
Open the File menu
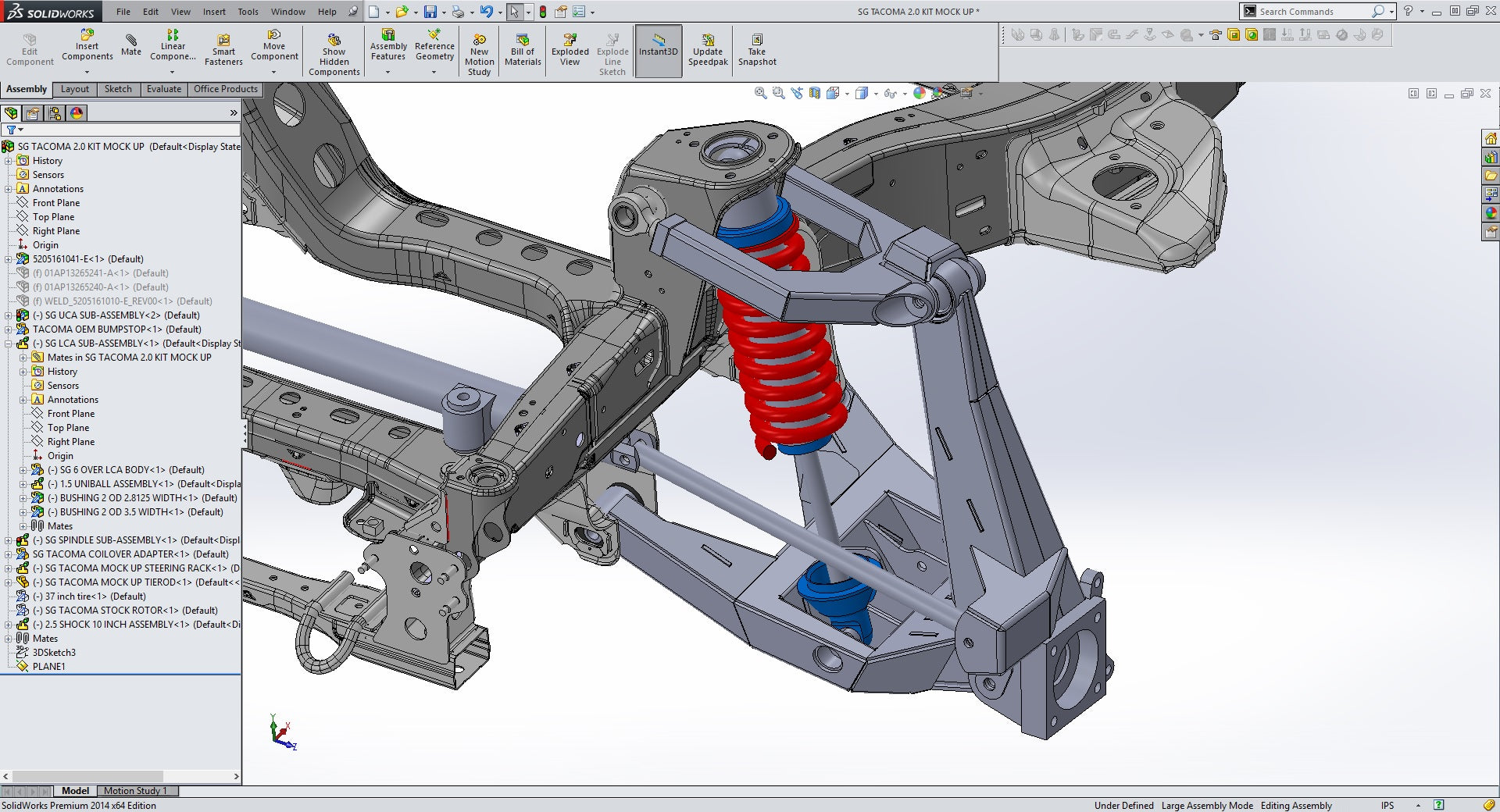click(123, 12)
